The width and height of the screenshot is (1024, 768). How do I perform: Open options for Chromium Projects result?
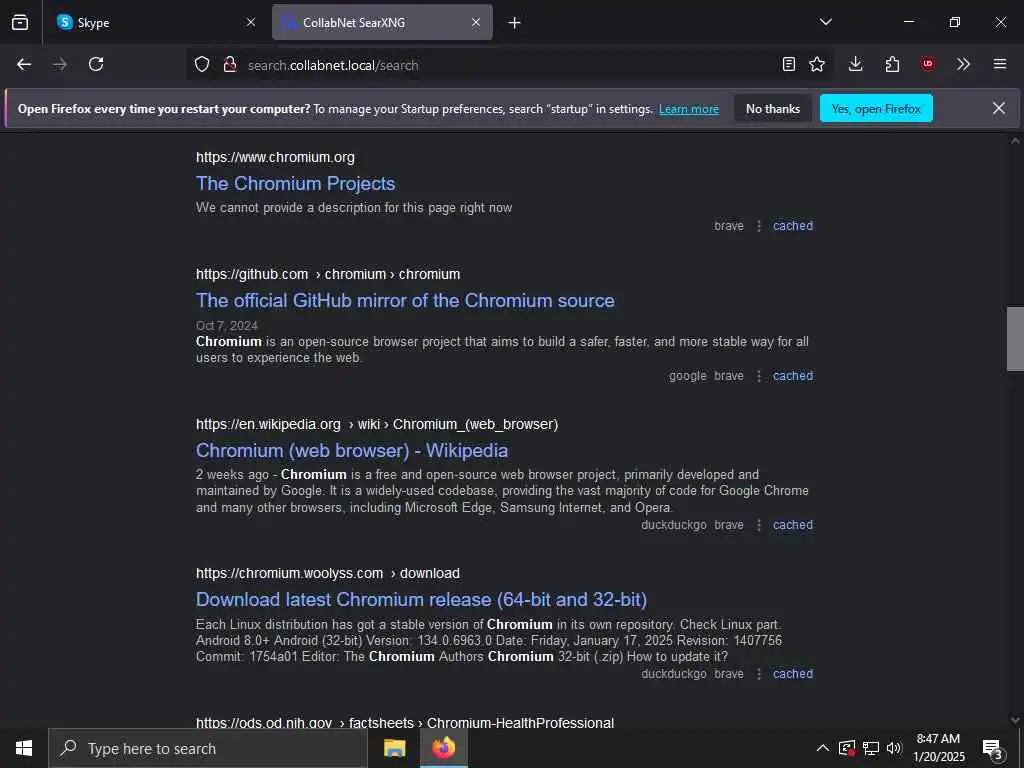pos(759,226)
